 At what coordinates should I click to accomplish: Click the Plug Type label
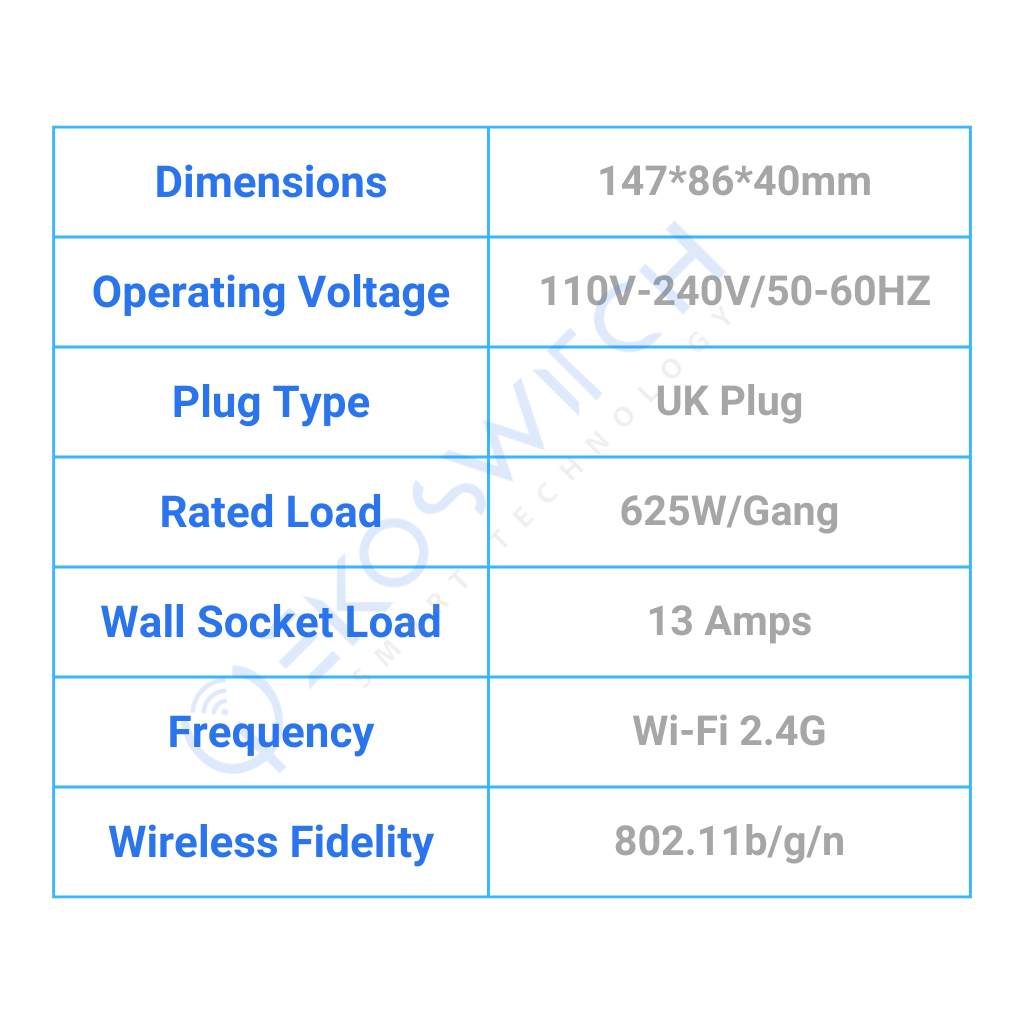tap(271, 403)
